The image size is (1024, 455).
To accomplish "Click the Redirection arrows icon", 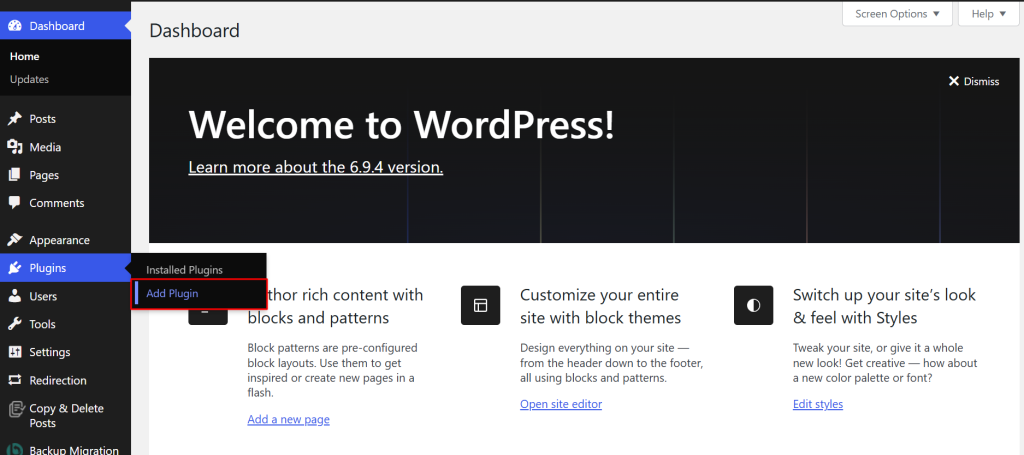I will (x=14, y=381).
